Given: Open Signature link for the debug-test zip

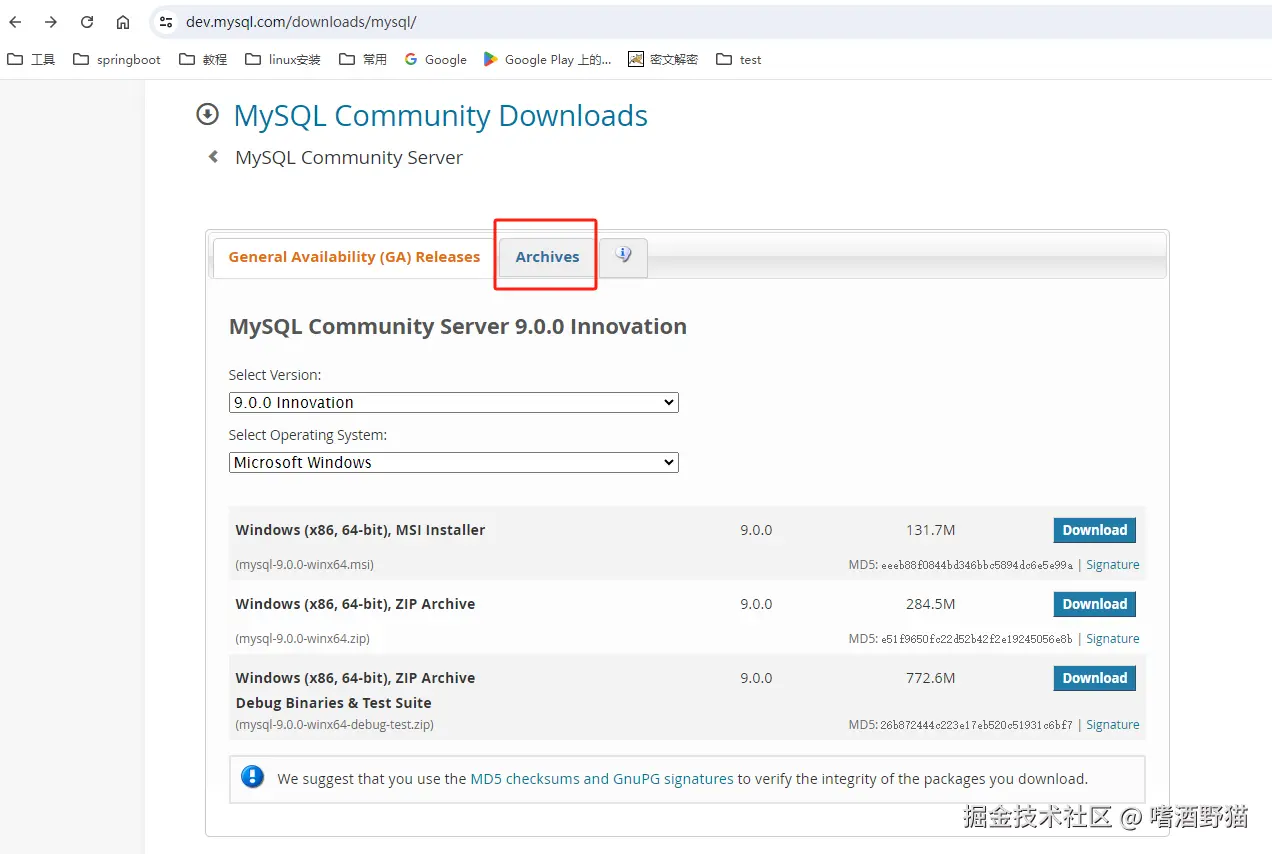Looking at the screenshot, I should (1113, 725).
